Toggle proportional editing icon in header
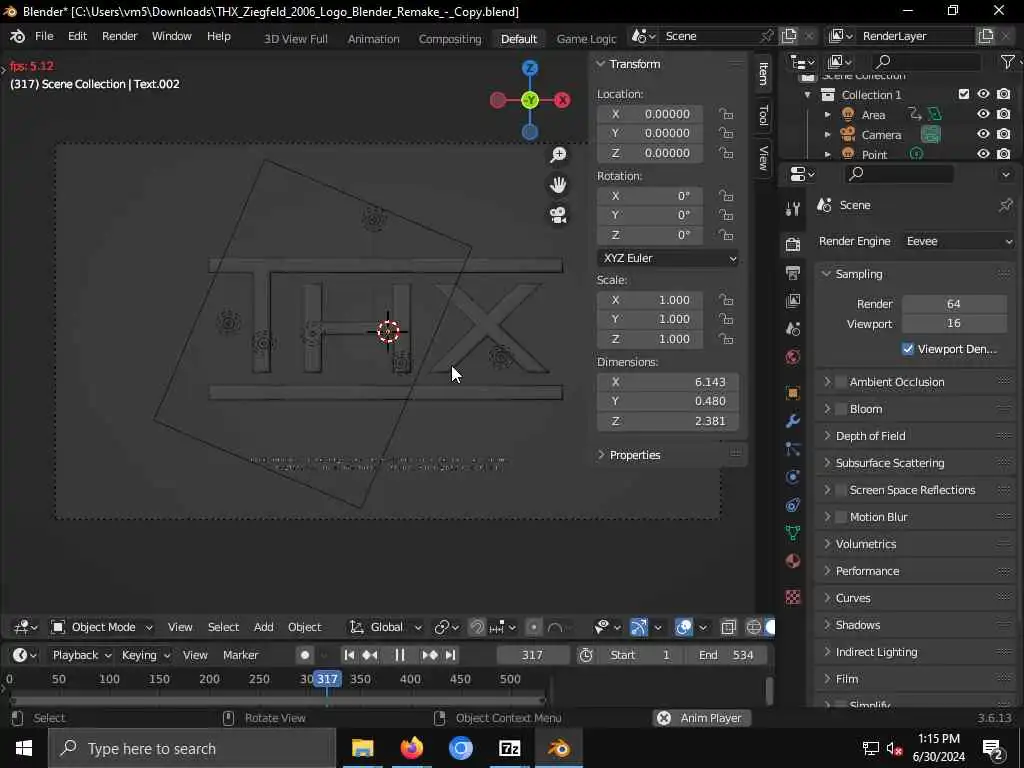 (534, 627)
